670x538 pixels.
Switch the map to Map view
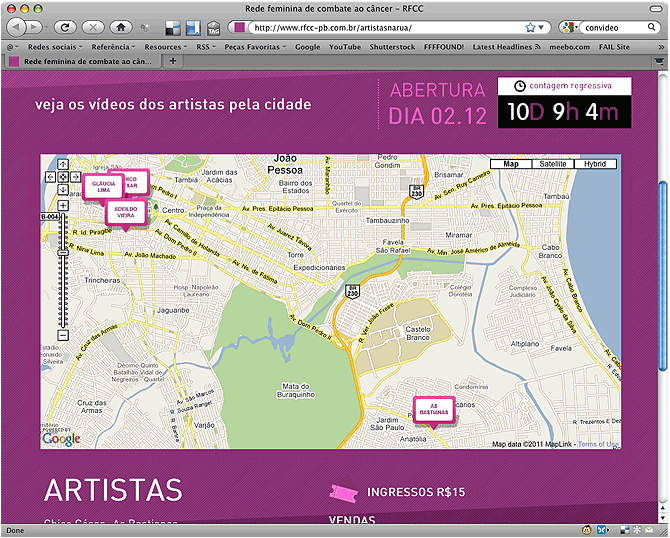point(511,164)
